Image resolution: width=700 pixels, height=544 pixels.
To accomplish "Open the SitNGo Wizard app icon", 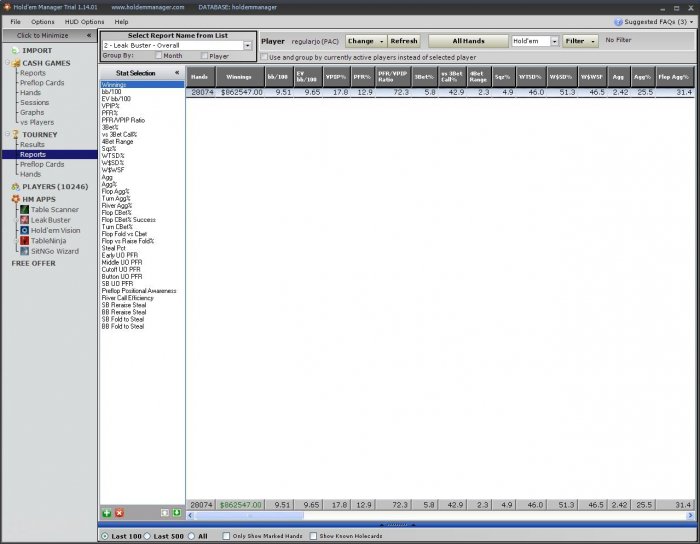I will tap(25, 251).
